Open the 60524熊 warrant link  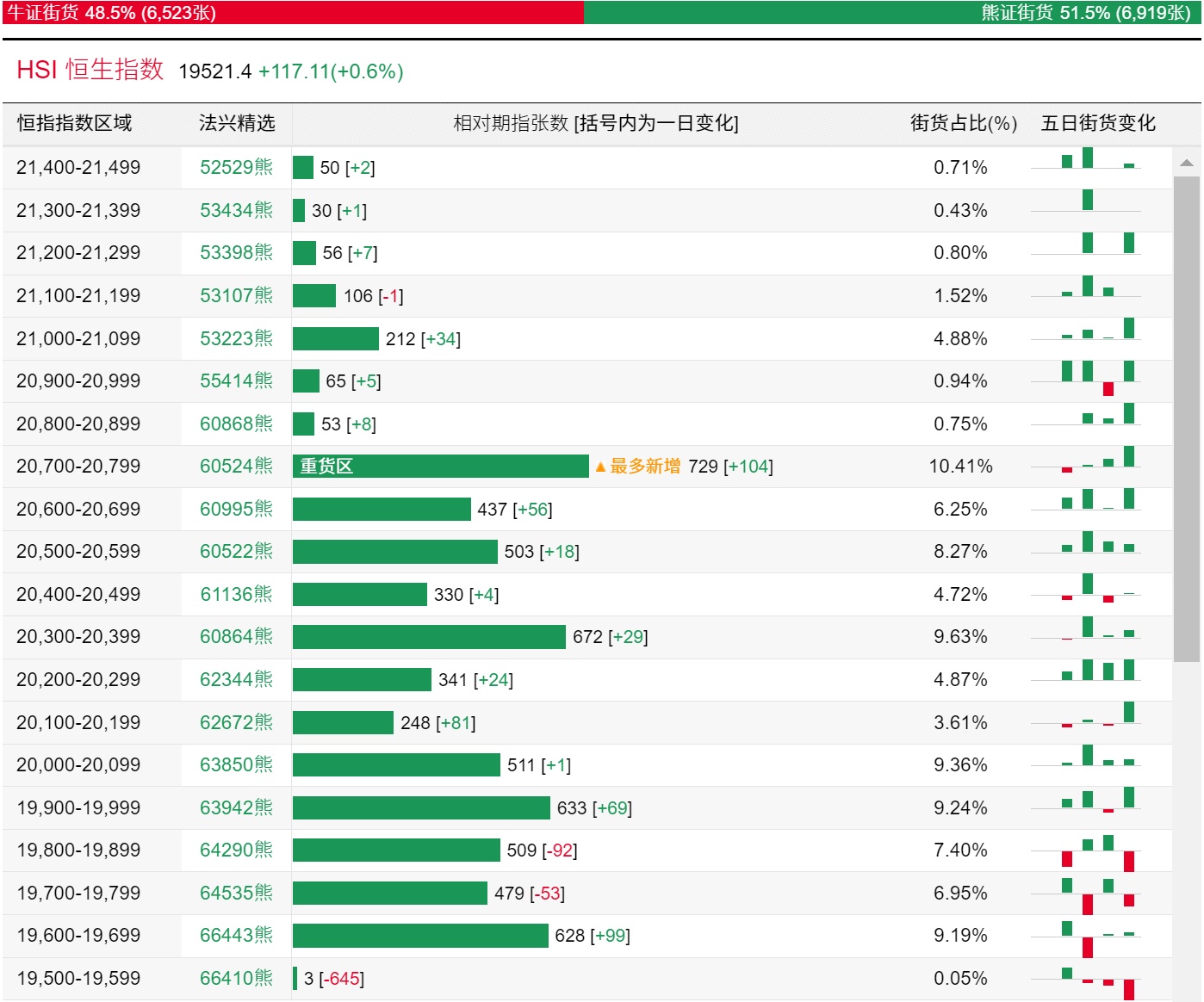point(236,467)
